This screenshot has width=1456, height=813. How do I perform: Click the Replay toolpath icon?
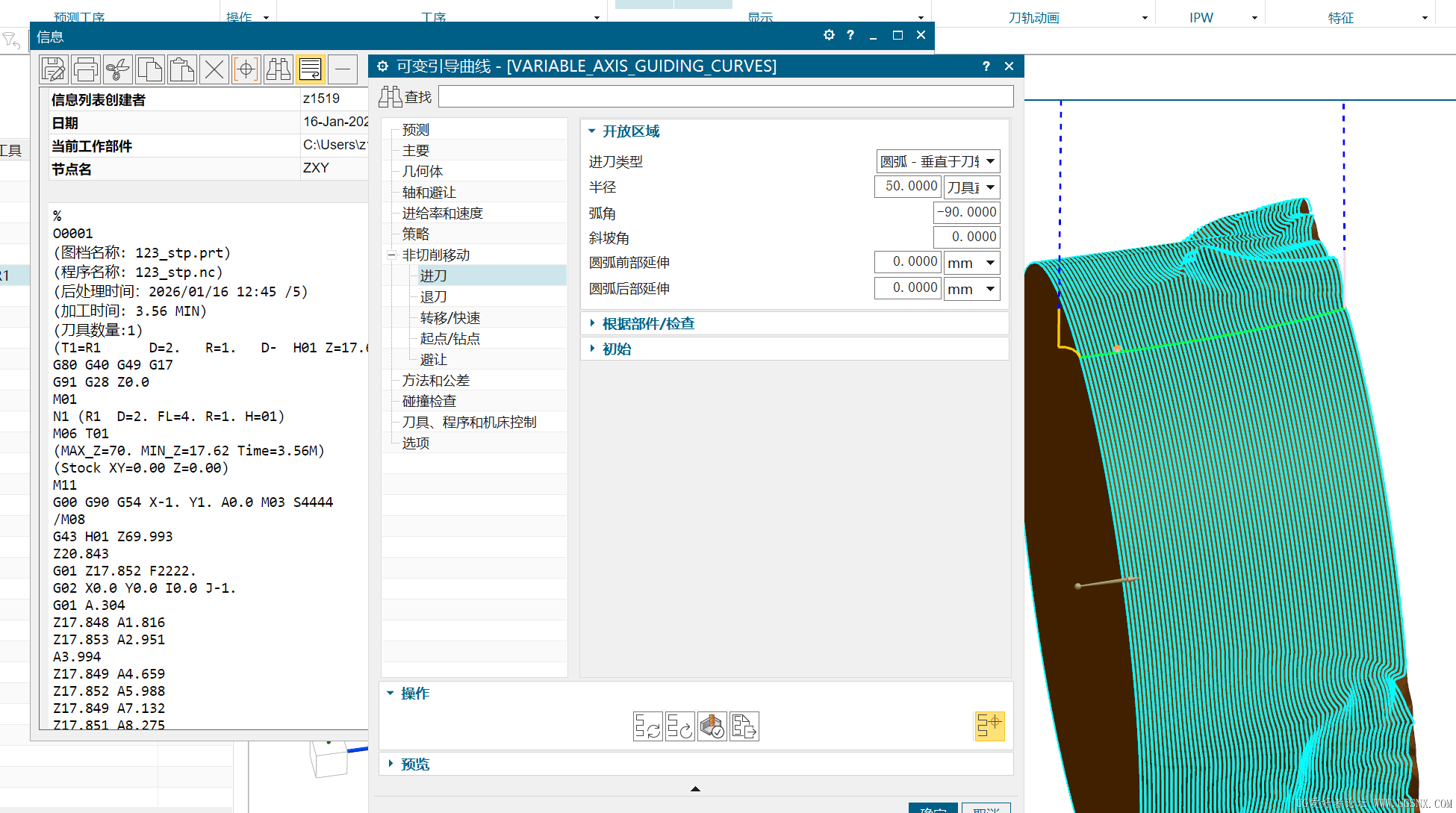(x=680, y=726)
